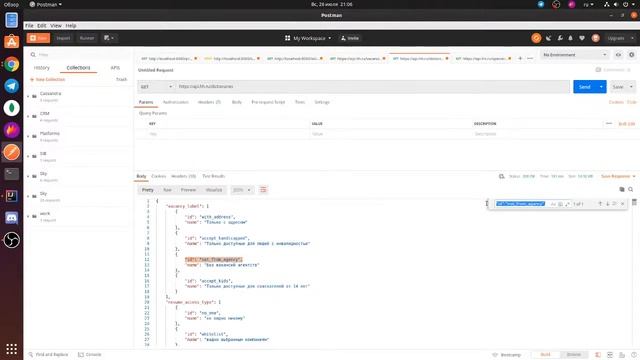
Task: Open the JSON response format dropdown
Action: tap(242, 190)
